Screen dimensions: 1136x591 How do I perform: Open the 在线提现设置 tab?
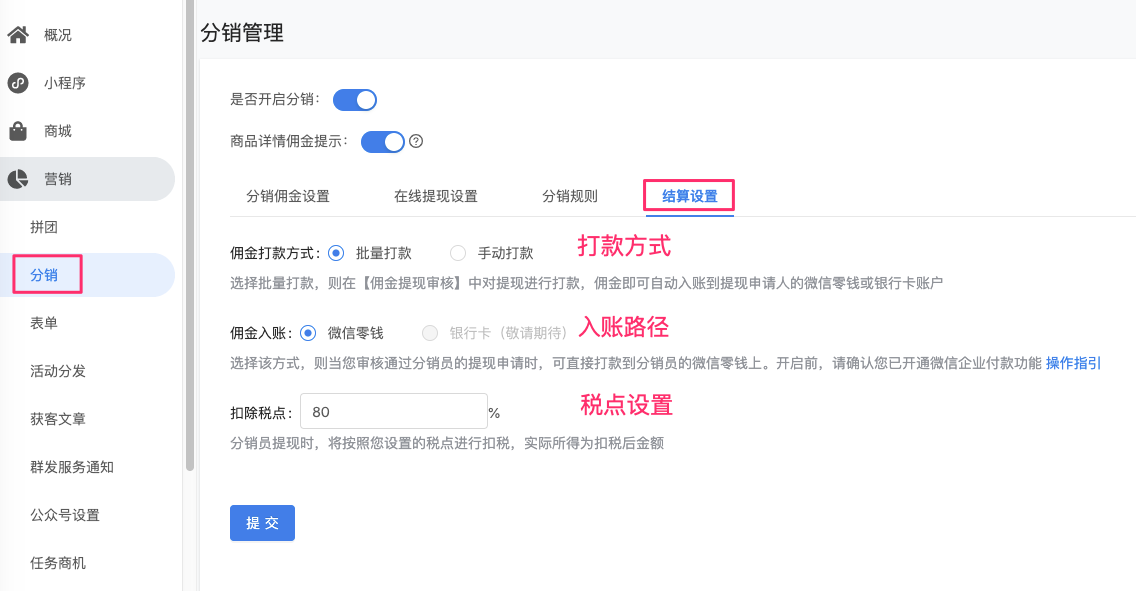click(x=436, y=196)
